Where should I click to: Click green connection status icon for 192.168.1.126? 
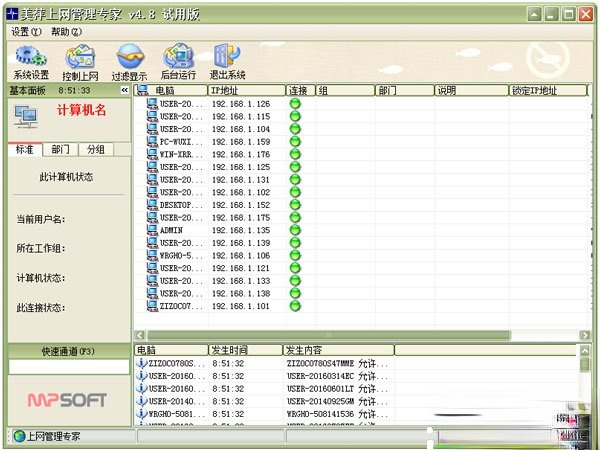point(295,104)
